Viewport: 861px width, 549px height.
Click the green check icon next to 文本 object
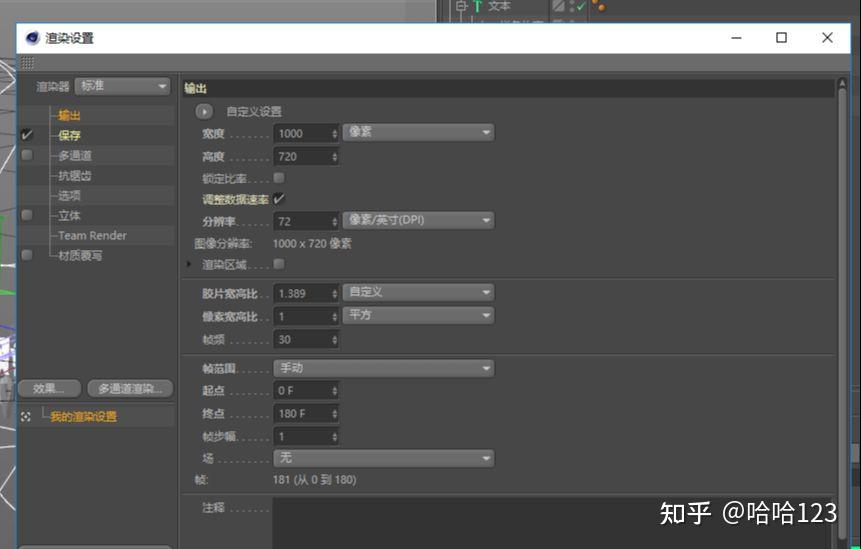point(580,7)
